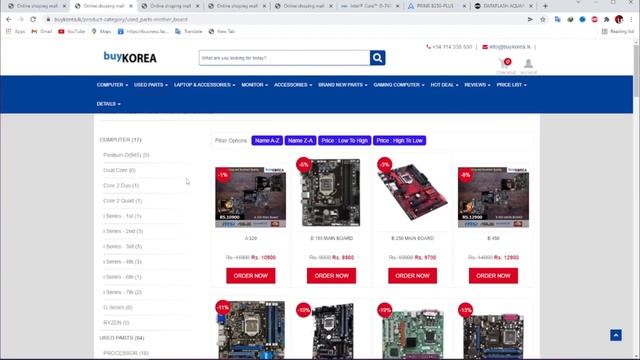
Task: Expand the LAPTOP & ACCESSORIES dropdown
Action: pyautogui.click(x=204, y=85)
